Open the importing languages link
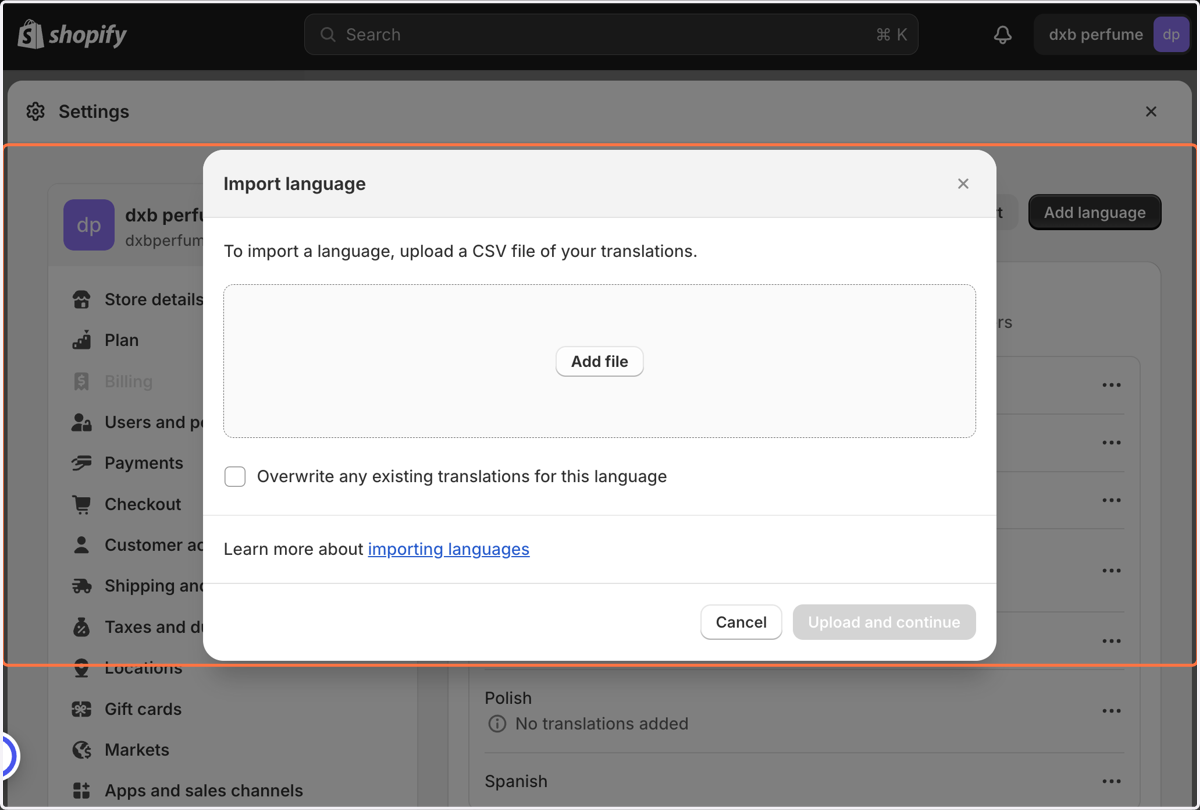 pos(449,549)
